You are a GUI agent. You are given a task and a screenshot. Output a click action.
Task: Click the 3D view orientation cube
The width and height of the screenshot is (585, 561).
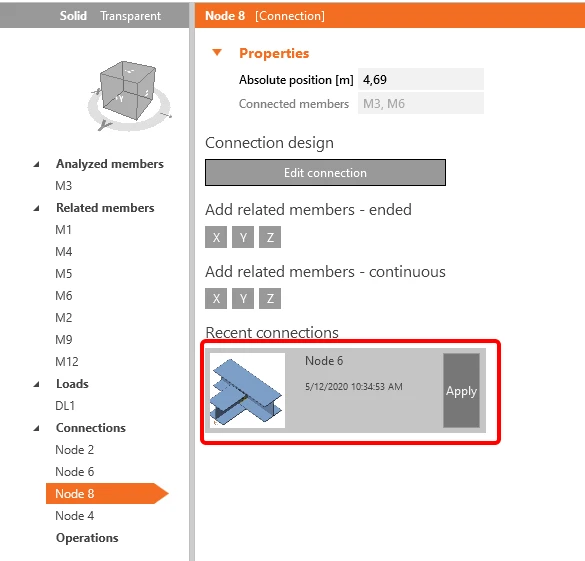(128, 92)
